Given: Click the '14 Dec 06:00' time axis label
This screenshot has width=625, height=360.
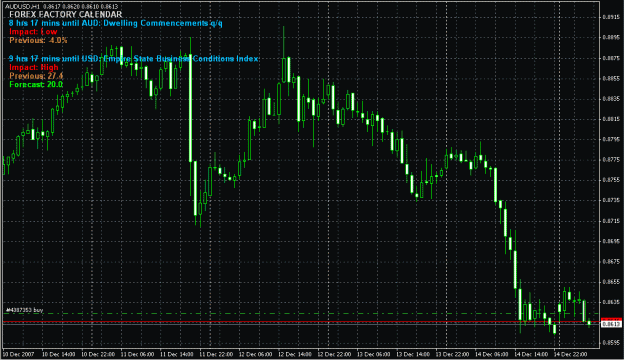Looking at the screenshot, I should point(491,354).
